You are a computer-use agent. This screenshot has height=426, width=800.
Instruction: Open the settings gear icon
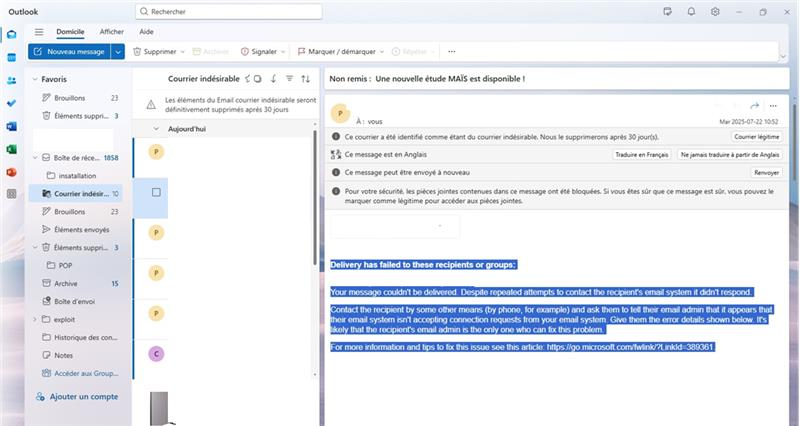point(715,11)
